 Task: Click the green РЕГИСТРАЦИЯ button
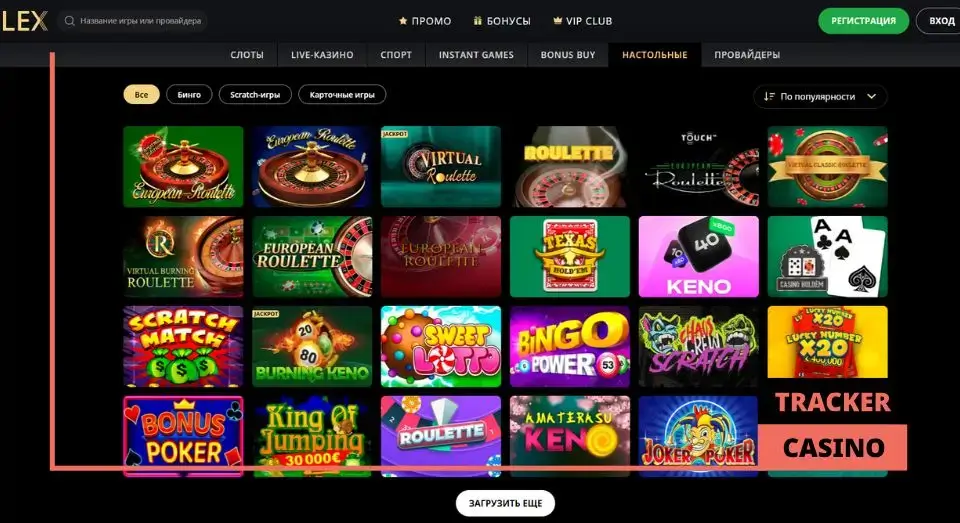[863, 21]
